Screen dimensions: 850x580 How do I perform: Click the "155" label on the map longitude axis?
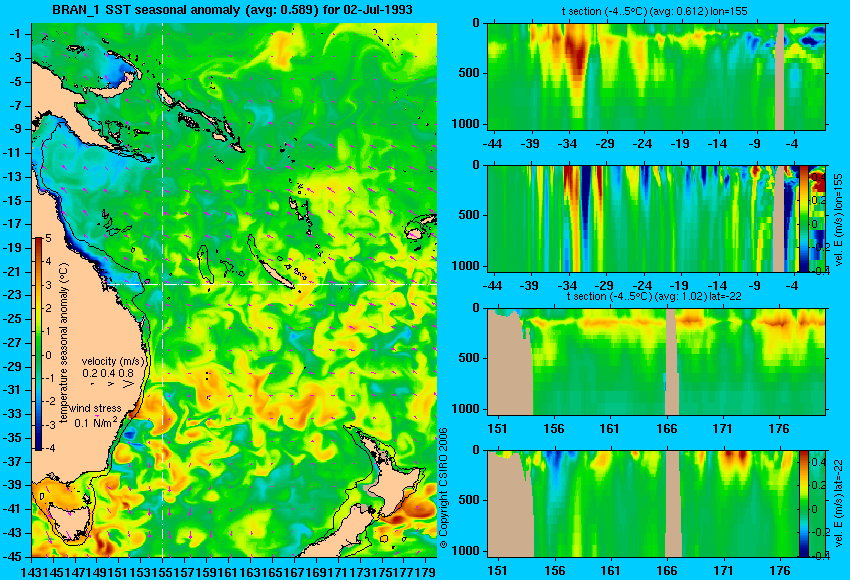pyautogui.click(x=163, y=571)
